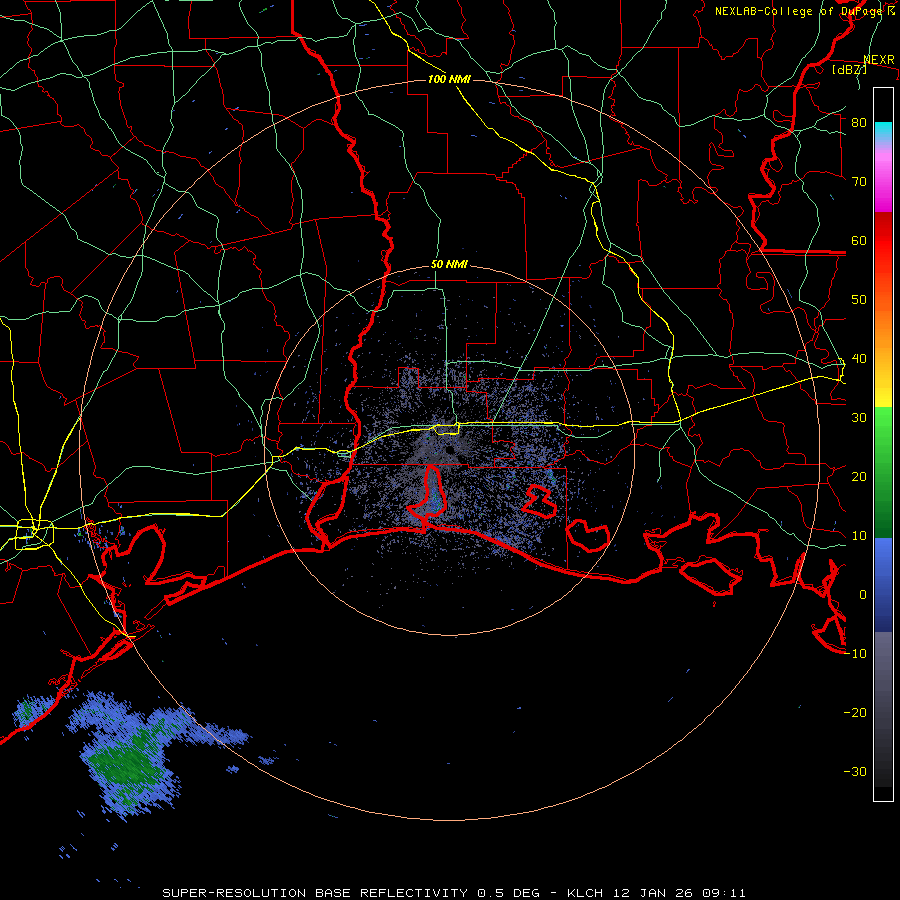The width and height of the screenshot is (900, 900).
Task: Click the 10 dBZ scale value
Action: [x=859, y=536]
